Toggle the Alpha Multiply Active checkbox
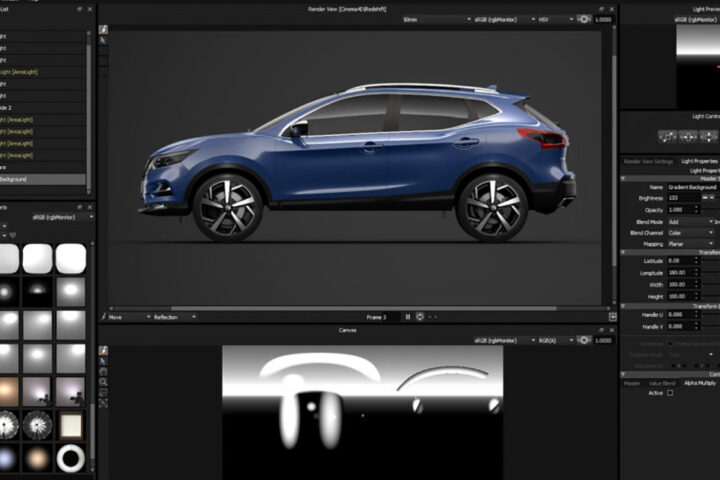This screenshot has height=480, width=720. (x=670, y=393)
